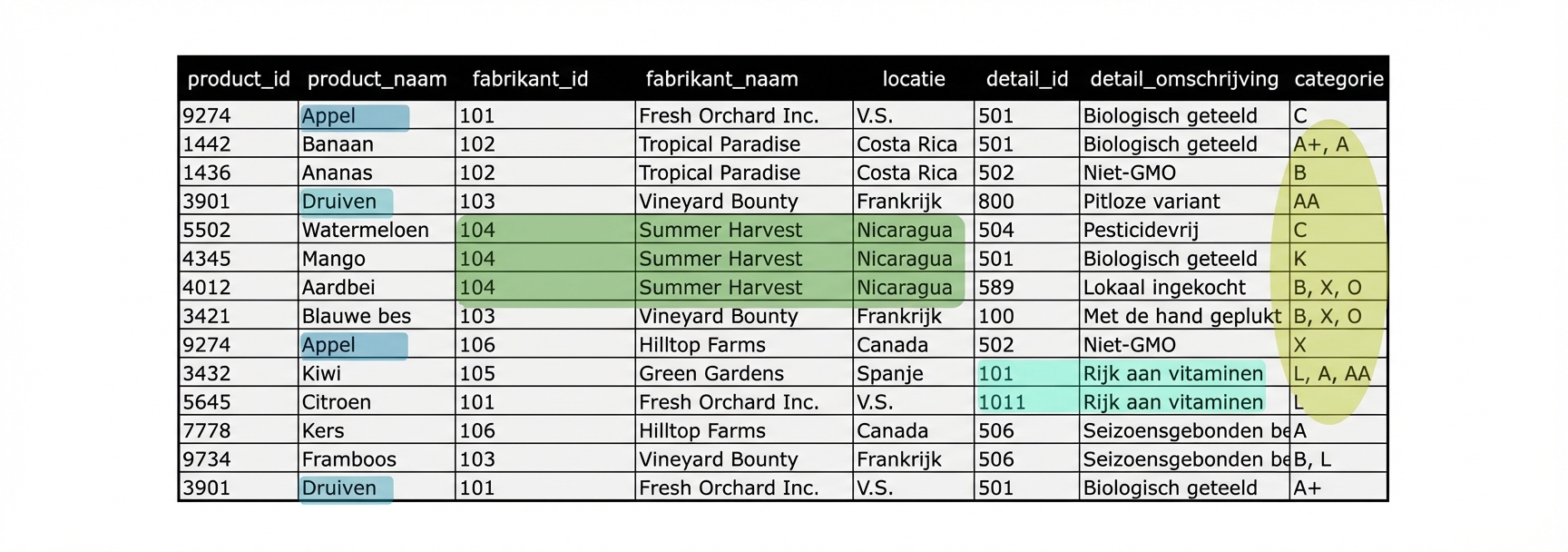
Task: Select the Banaan product cell
Action: (338, 144)
